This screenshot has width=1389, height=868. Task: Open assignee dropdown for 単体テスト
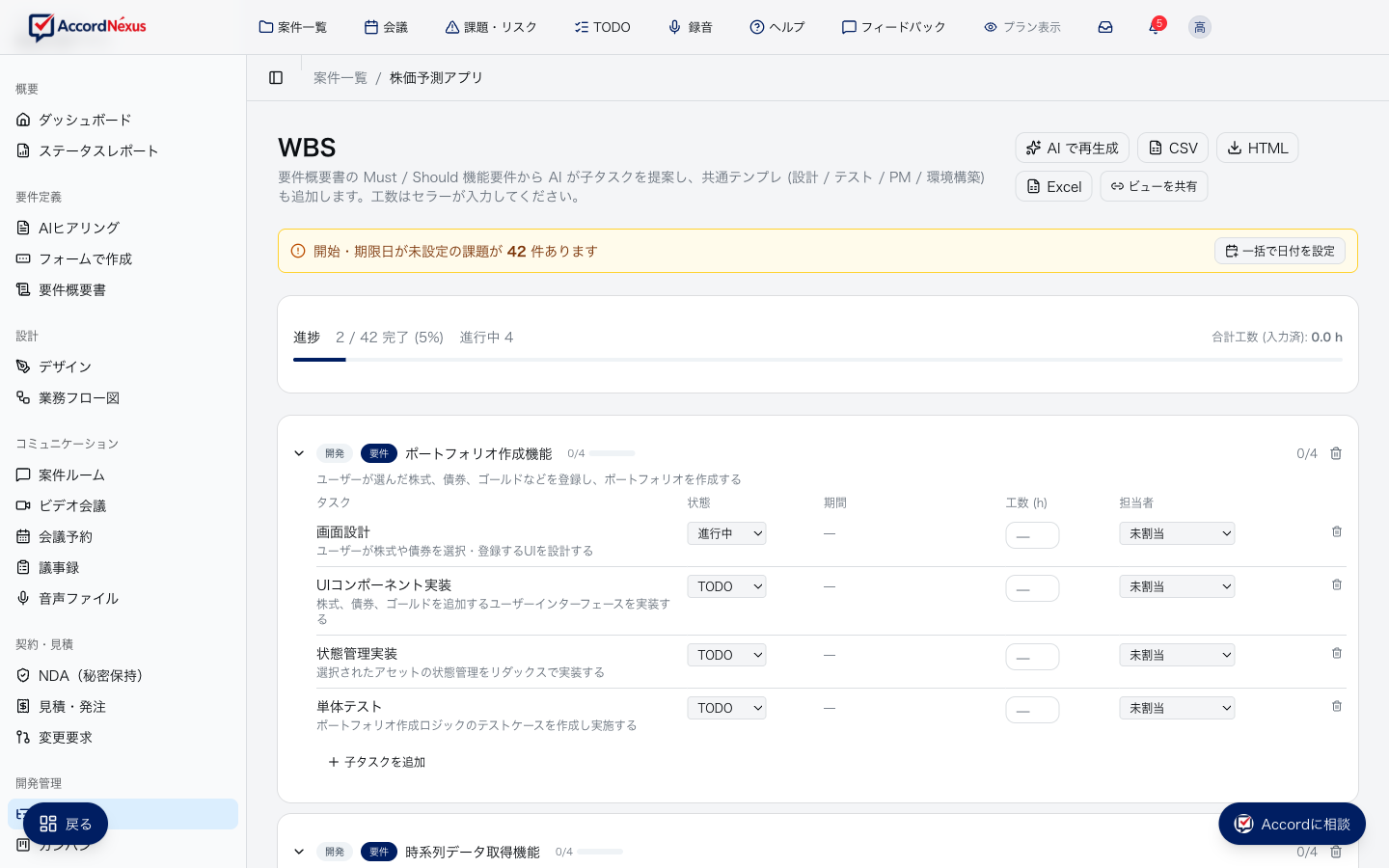[x=1177, y=708]
